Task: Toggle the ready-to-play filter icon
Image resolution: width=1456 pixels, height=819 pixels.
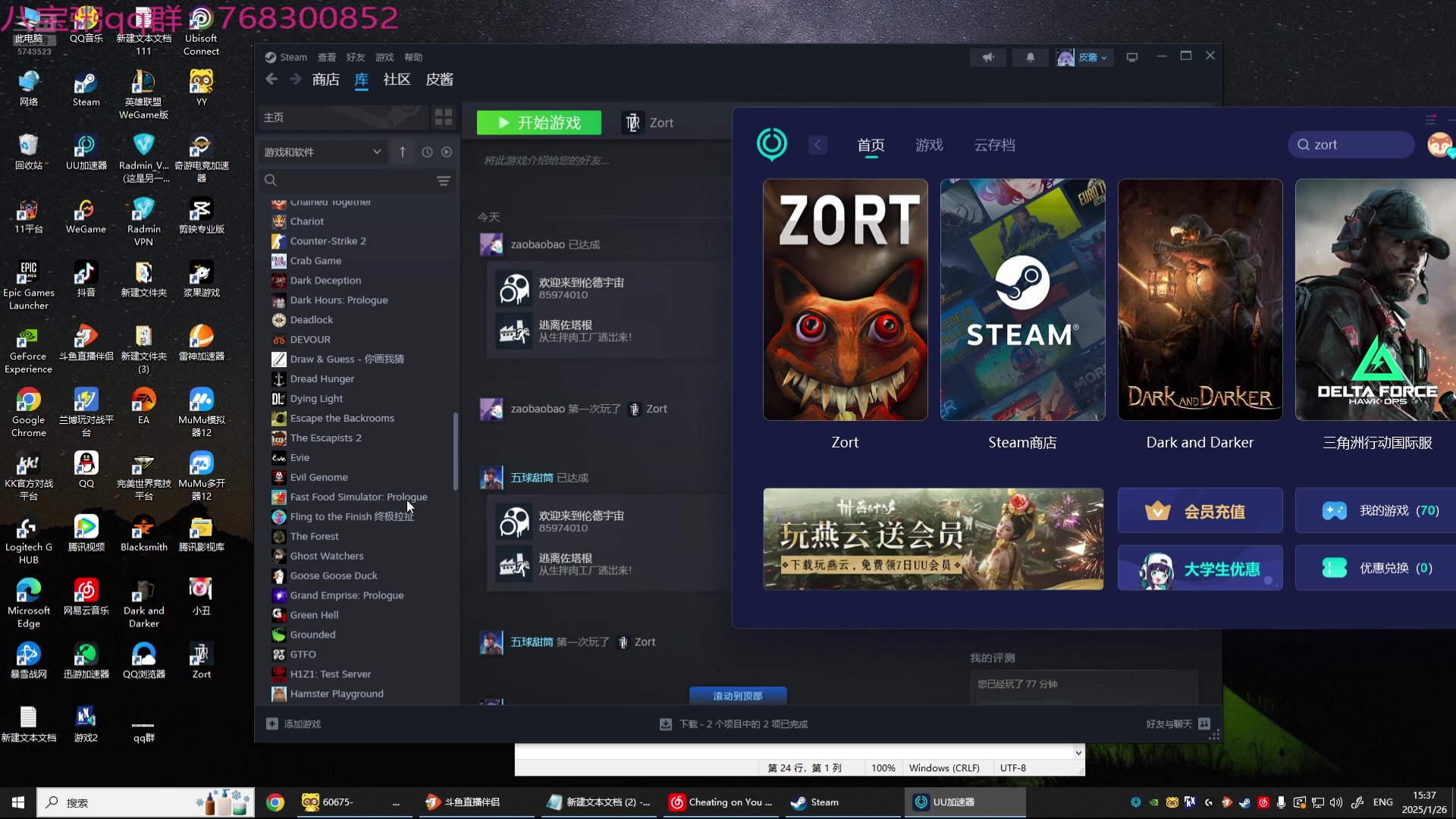Action: [447, 152]
